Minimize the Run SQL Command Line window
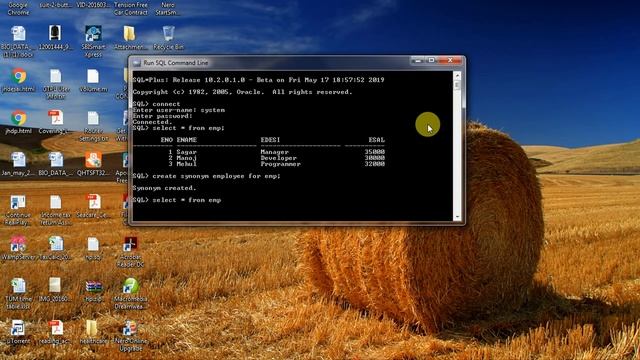The width and height of the screenshot is (640, 360). tap(417, 60)
